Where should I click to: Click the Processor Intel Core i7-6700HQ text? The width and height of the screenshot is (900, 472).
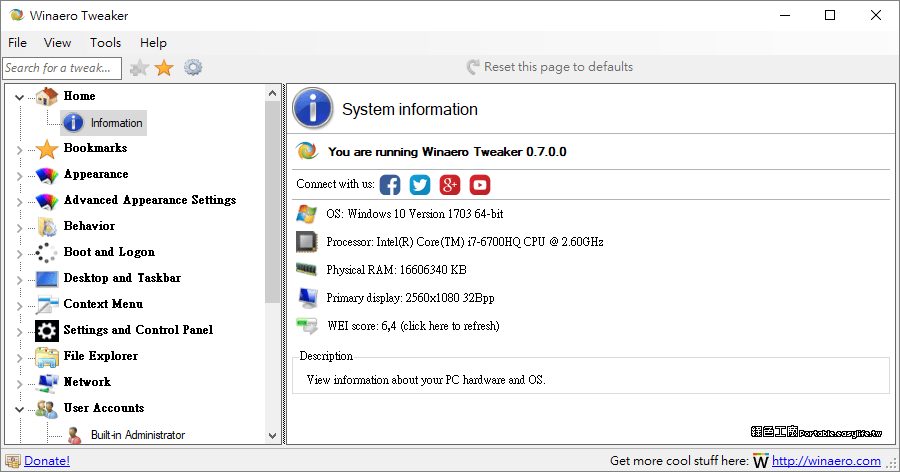[464, 242]
